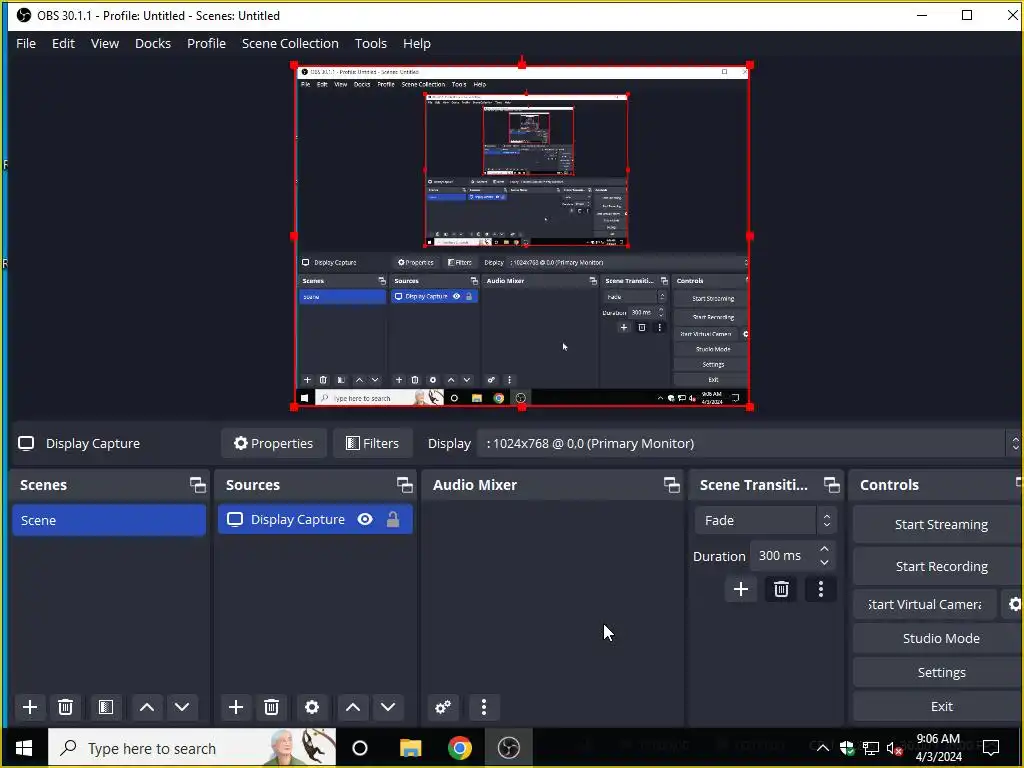Viewport: 1024px width, 768px height.
Task: Open the Windows Security shield tray icon
Action: (847, 748)
